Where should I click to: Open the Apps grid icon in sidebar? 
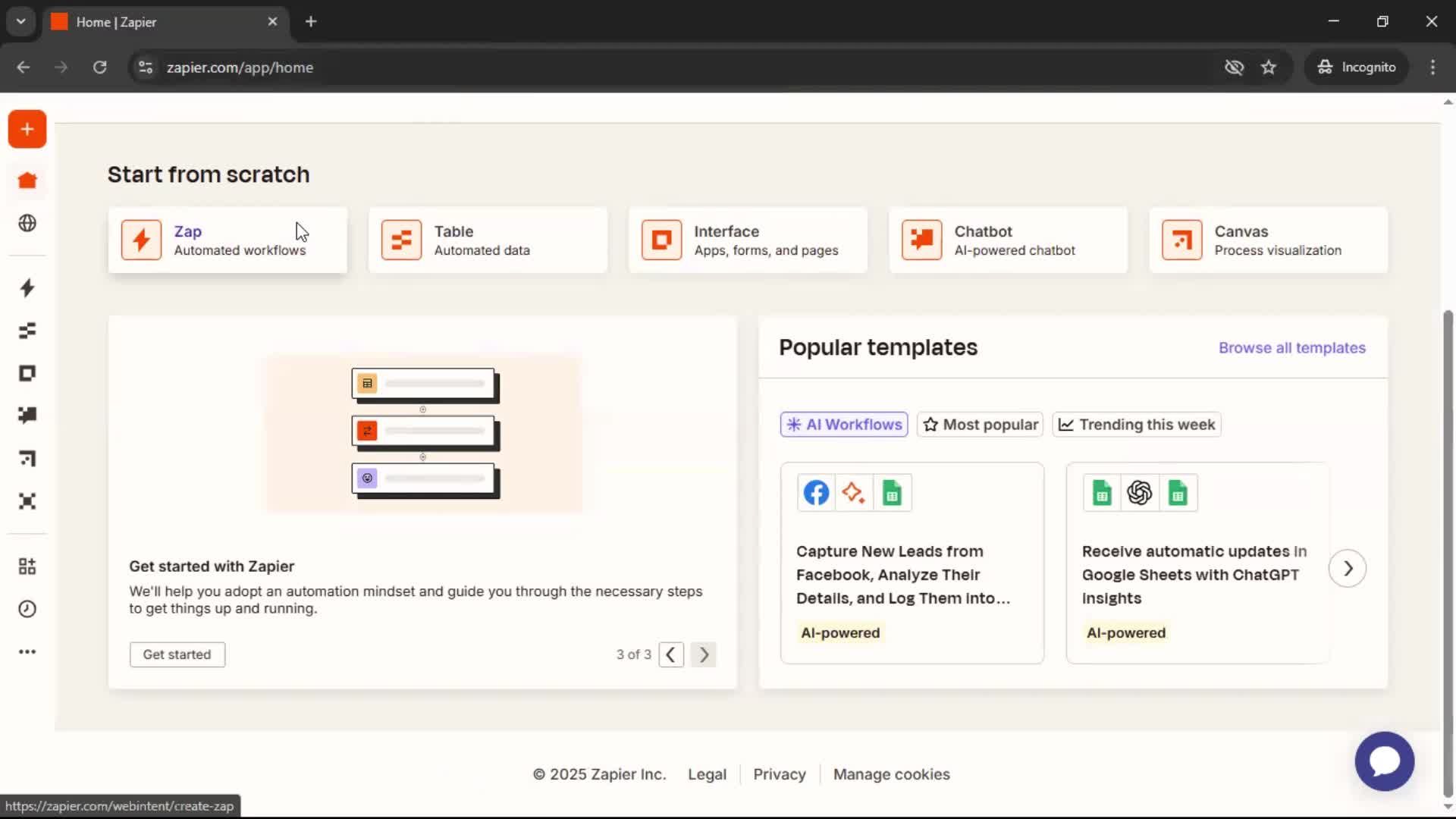(27, 566)
